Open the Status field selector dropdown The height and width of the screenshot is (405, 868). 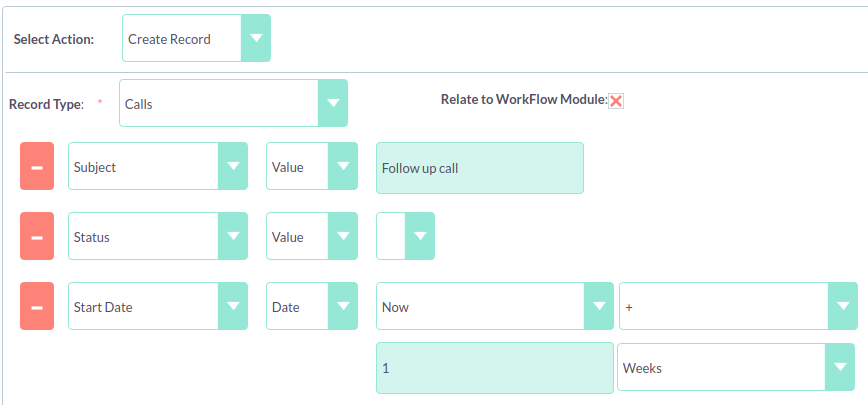(158, 237)
